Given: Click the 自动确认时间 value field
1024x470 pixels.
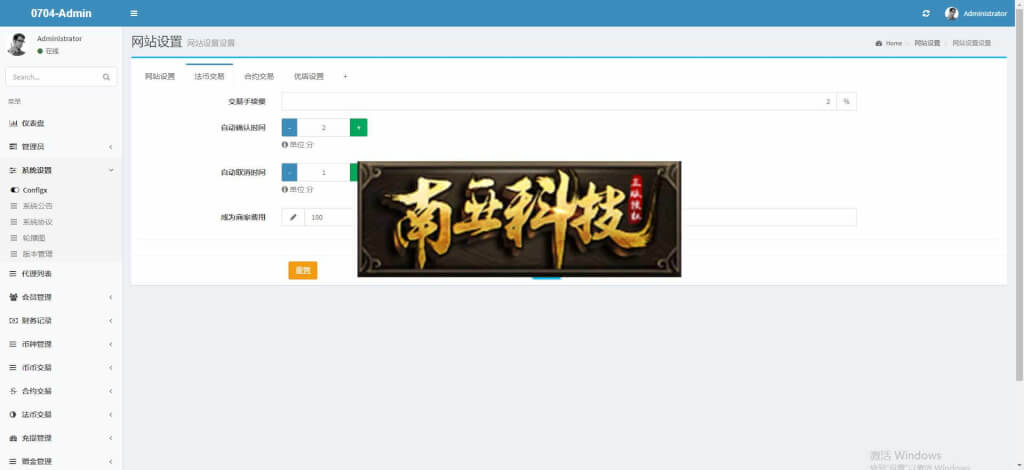Looking at the screenshot, I should click(323, 127).
